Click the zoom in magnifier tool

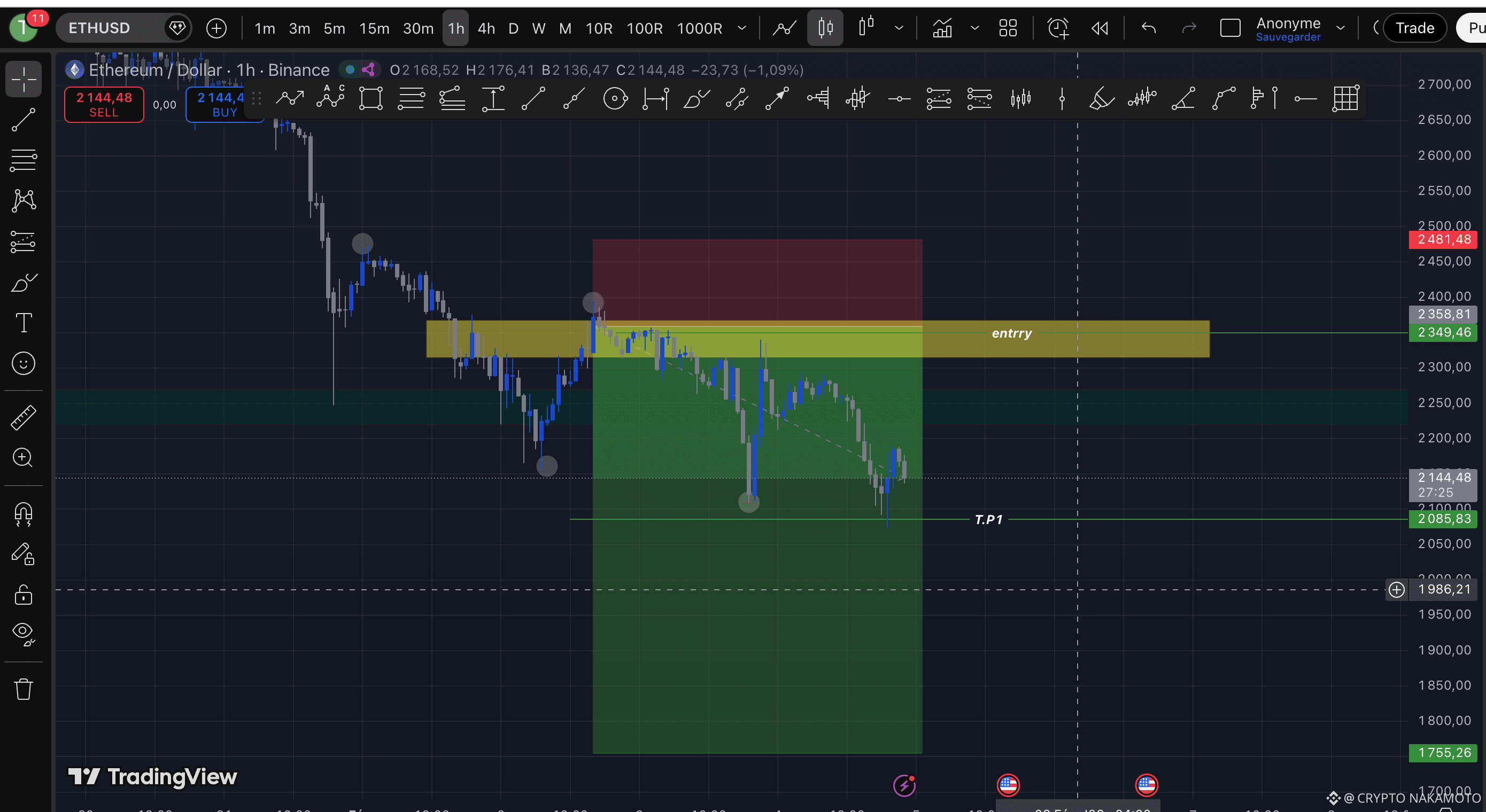pyautogui.click(x=24, y=458)
